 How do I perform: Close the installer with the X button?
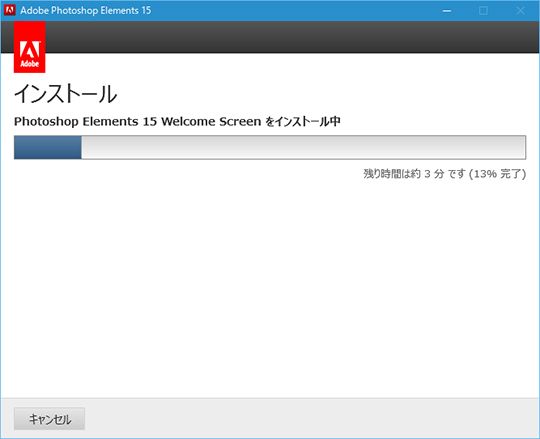tap(521, 11)
